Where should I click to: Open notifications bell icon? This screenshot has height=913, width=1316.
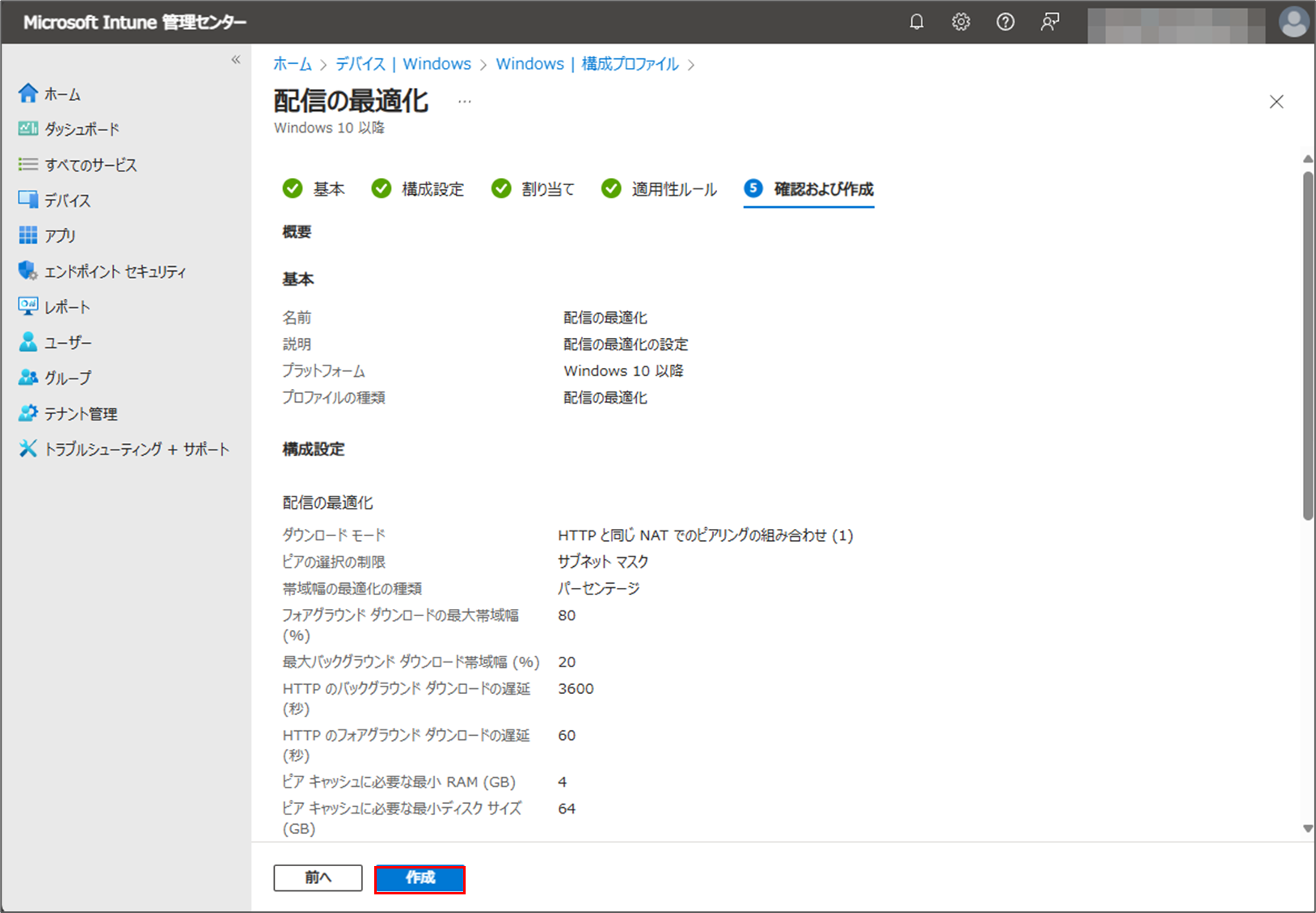tap(917, 22)
